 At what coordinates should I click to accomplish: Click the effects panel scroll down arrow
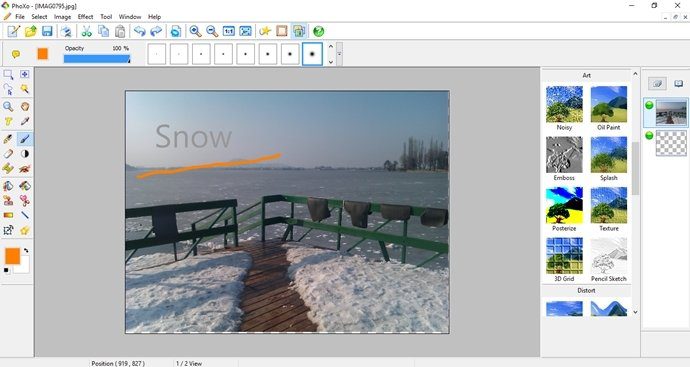pyautogui.click(x=635, y=312)
